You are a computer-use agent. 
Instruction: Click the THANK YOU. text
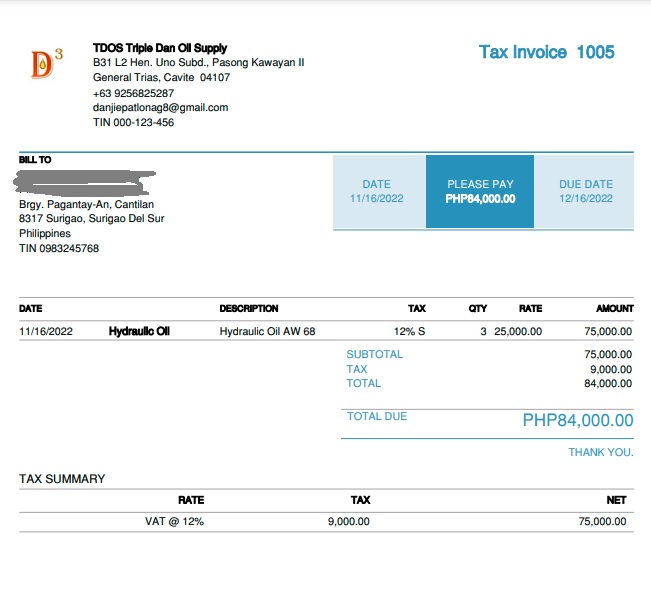pyautogui.click(x=600, y=453)
